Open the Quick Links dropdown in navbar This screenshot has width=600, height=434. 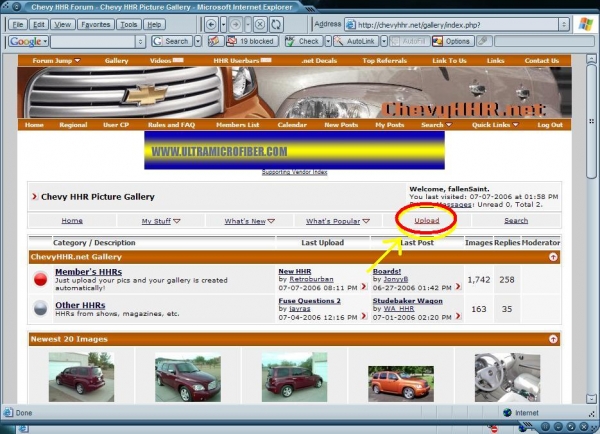tap(495, 125)
